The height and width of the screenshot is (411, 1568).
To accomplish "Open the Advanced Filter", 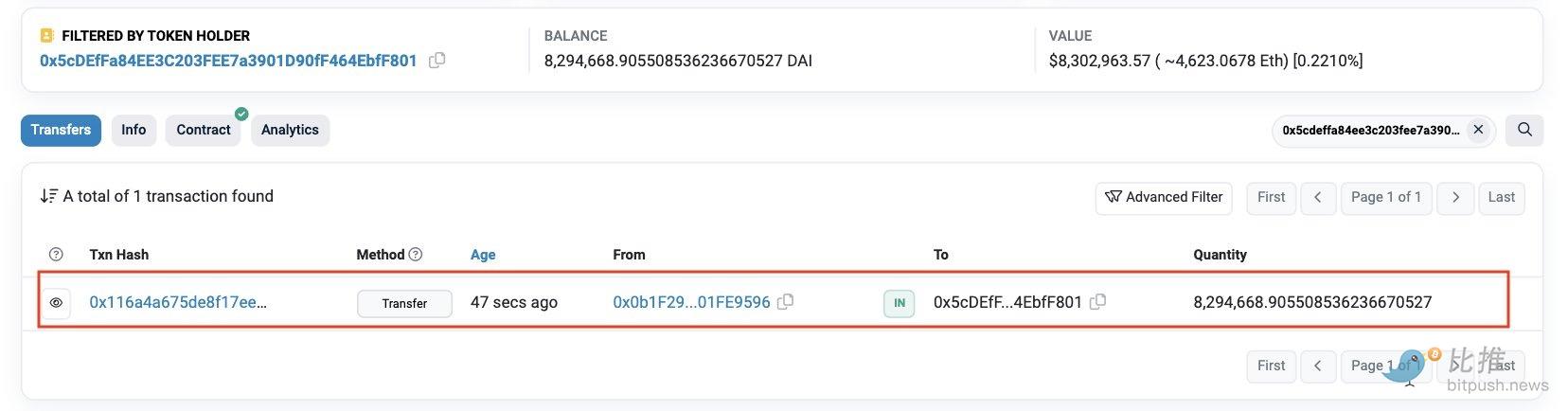I will point(1164,197).
